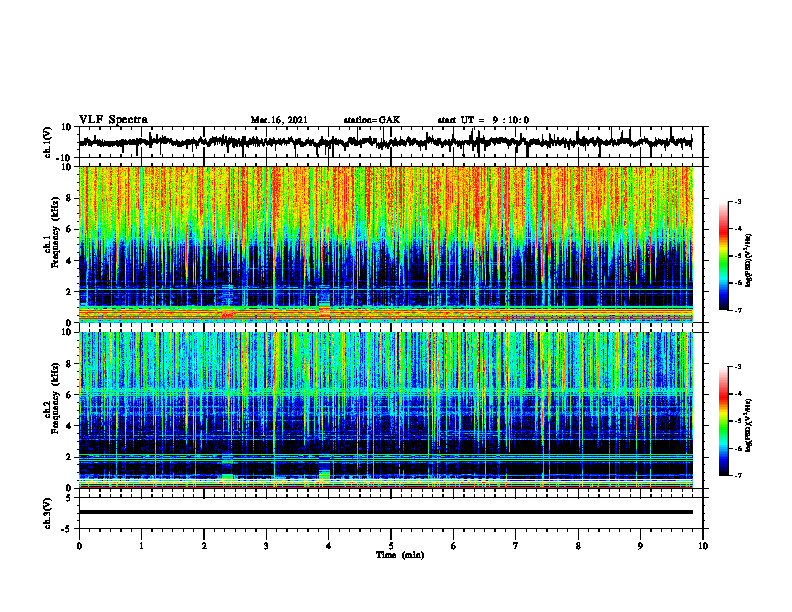Select the "start UT = 9 : 10: 0" header text

[x=483, y=120]
